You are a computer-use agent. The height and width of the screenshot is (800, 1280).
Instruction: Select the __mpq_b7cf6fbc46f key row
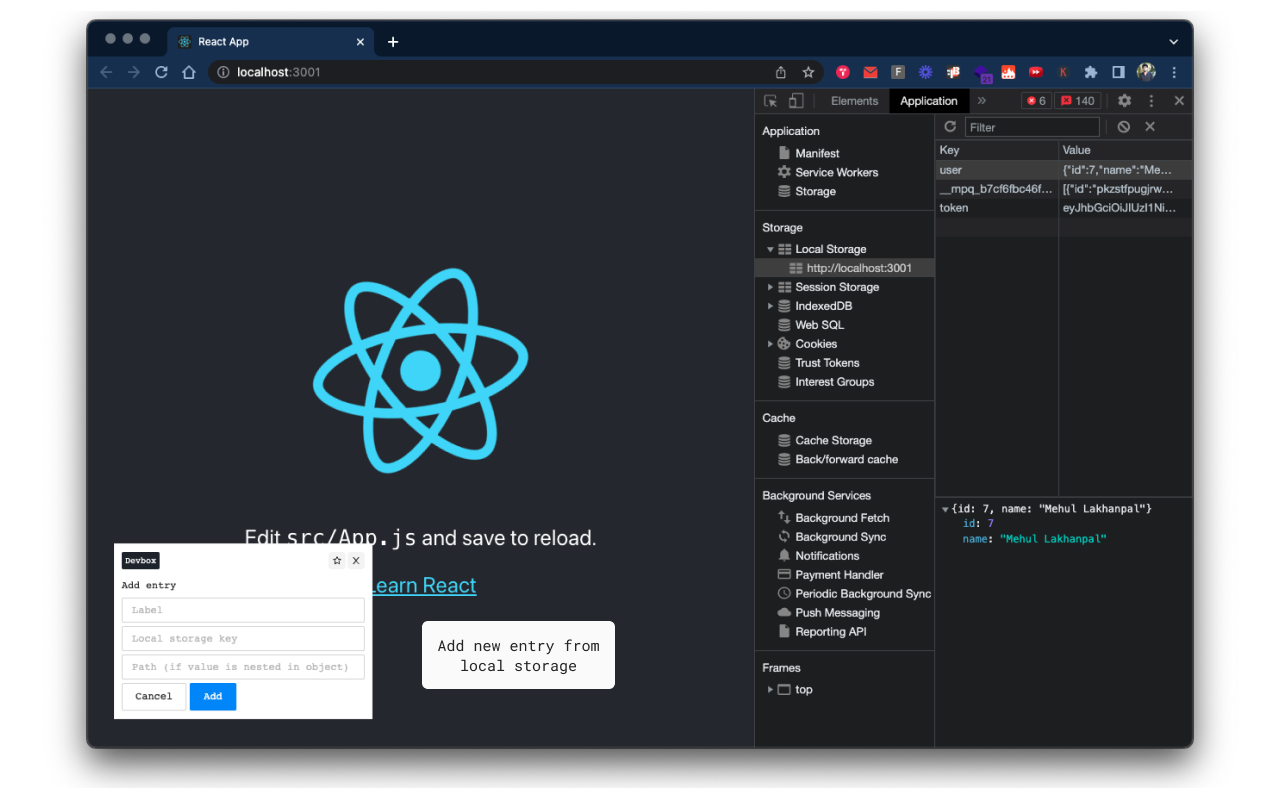[x=1063, y=189]
